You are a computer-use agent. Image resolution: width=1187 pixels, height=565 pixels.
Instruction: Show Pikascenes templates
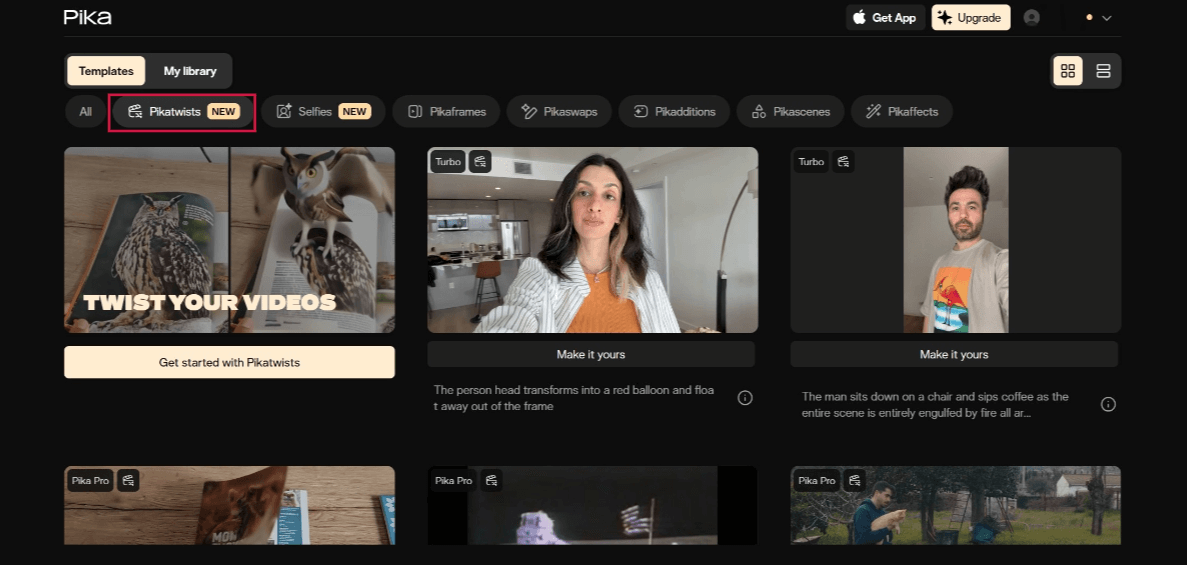tap(790, 112)
